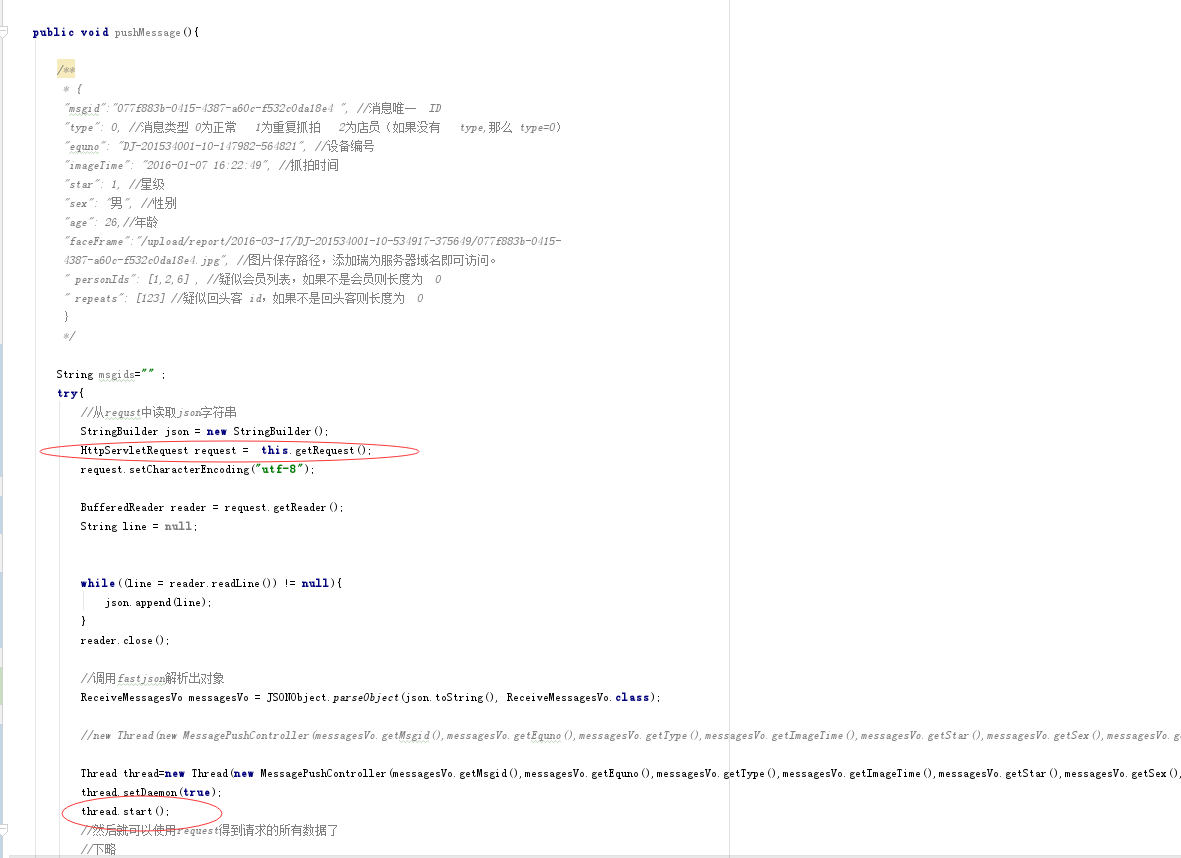Image resolution: width=1181 pixels, height=858 pixels.
Task: Click 'ReceiveMessagesVo messagesVo' declaration
Action: pos(164,698)
